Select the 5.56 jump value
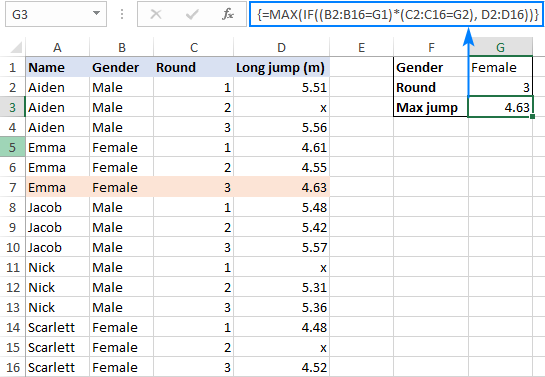The image size is (545, 377). coord(281,127)
